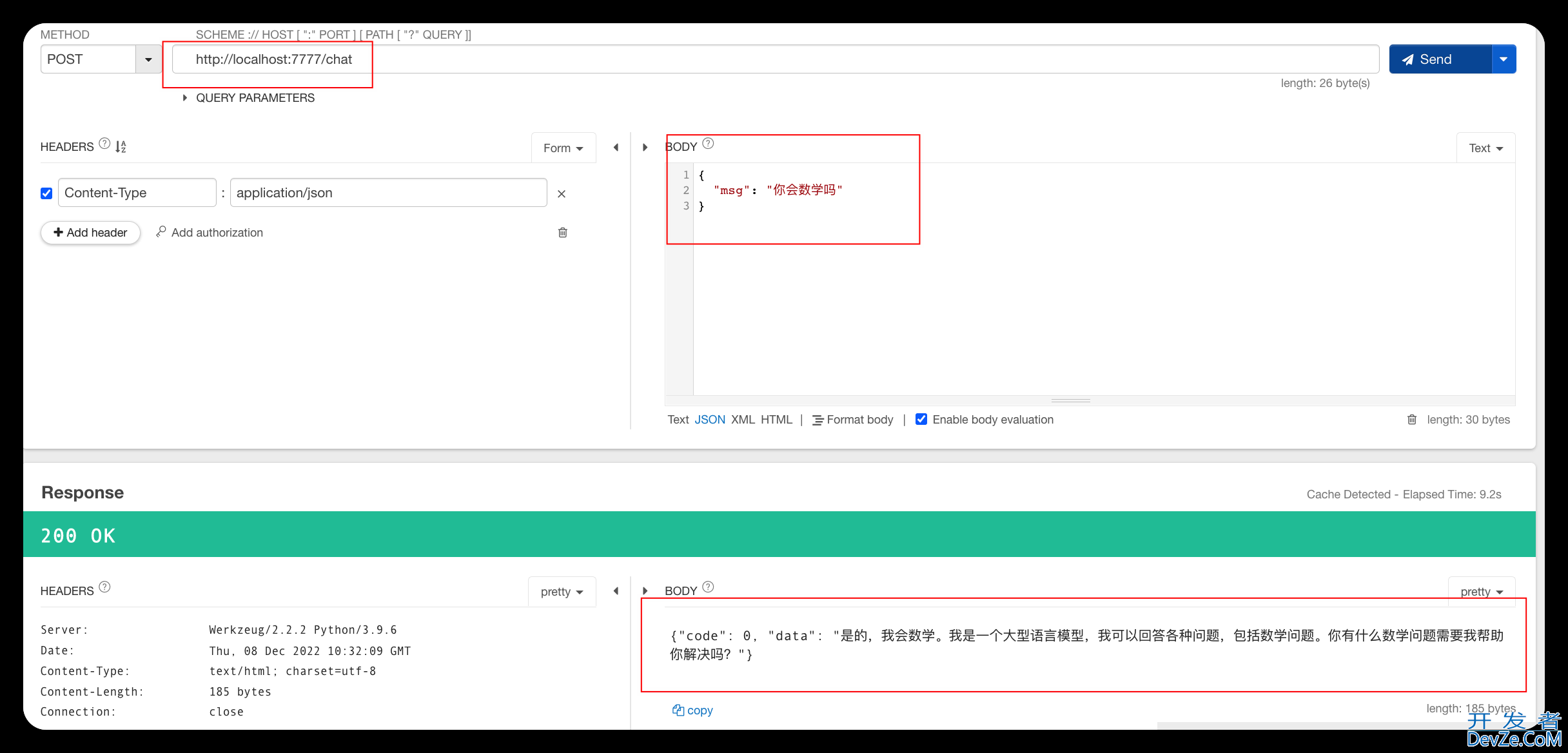Open the headers Form dropdown
This screenshot has height=753, width=1568.
[563, 148]
